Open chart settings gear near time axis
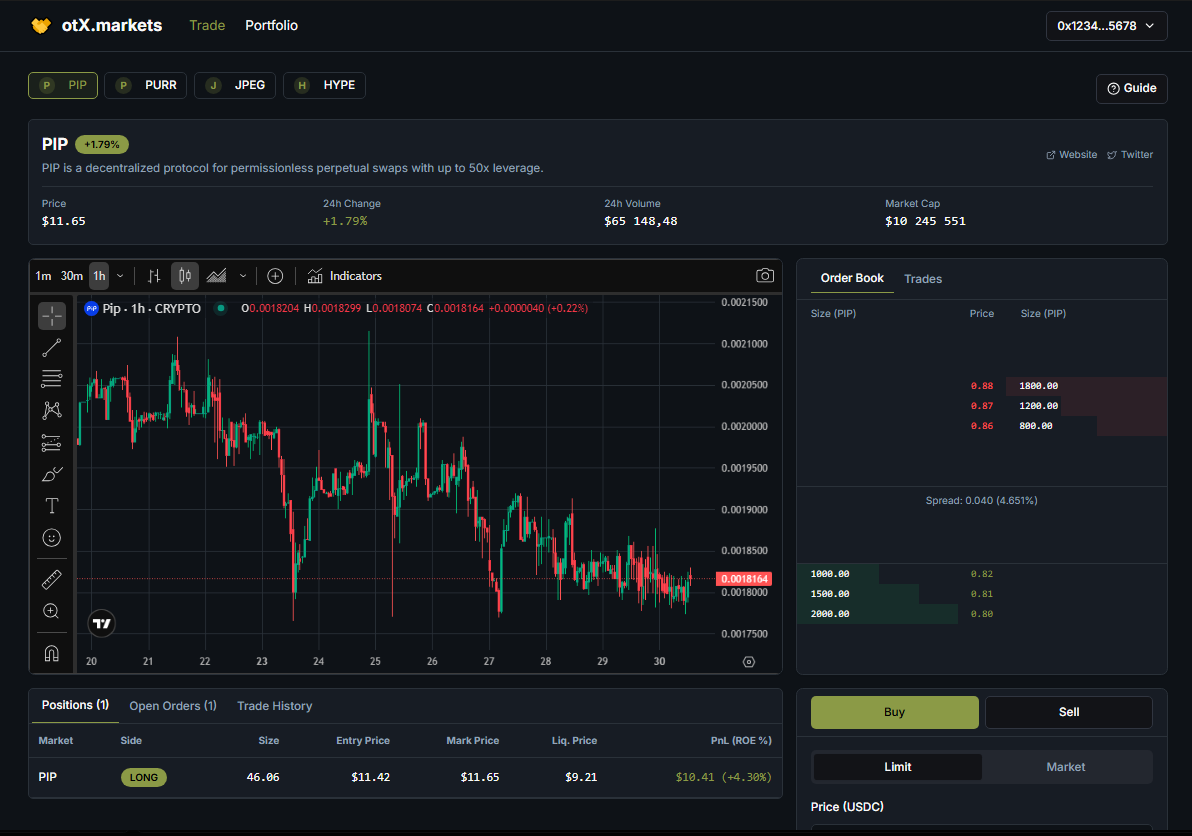The height and width of the screenshot is (836, 1192). 749,662
